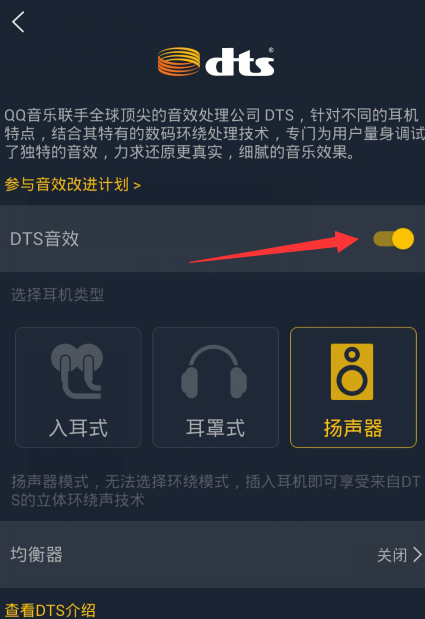Click the orange DTS rings logo
The image size is (425, 619).
[x=178, y=62]
